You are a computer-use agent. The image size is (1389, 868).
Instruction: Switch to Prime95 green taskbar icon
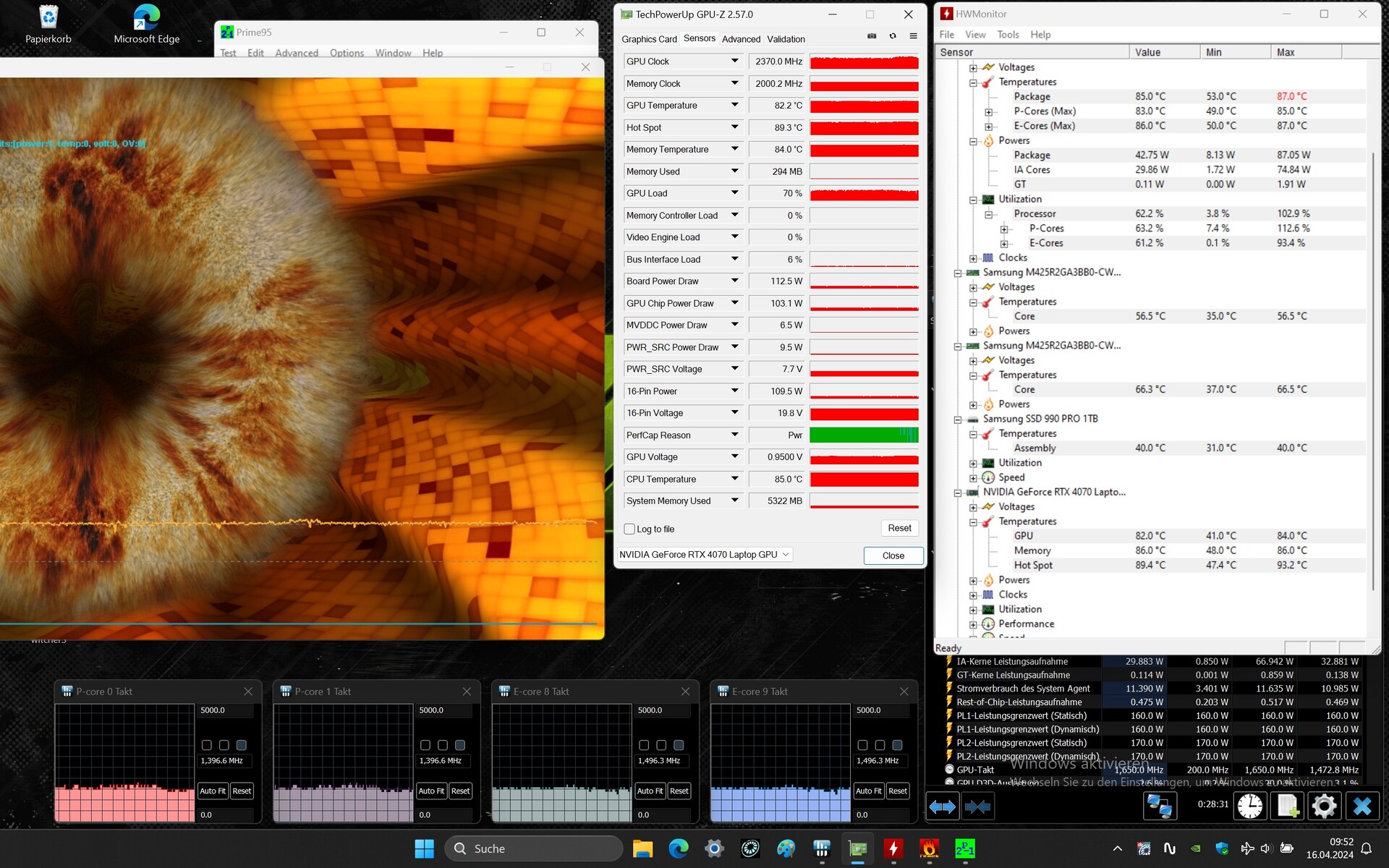coord(965,848)
